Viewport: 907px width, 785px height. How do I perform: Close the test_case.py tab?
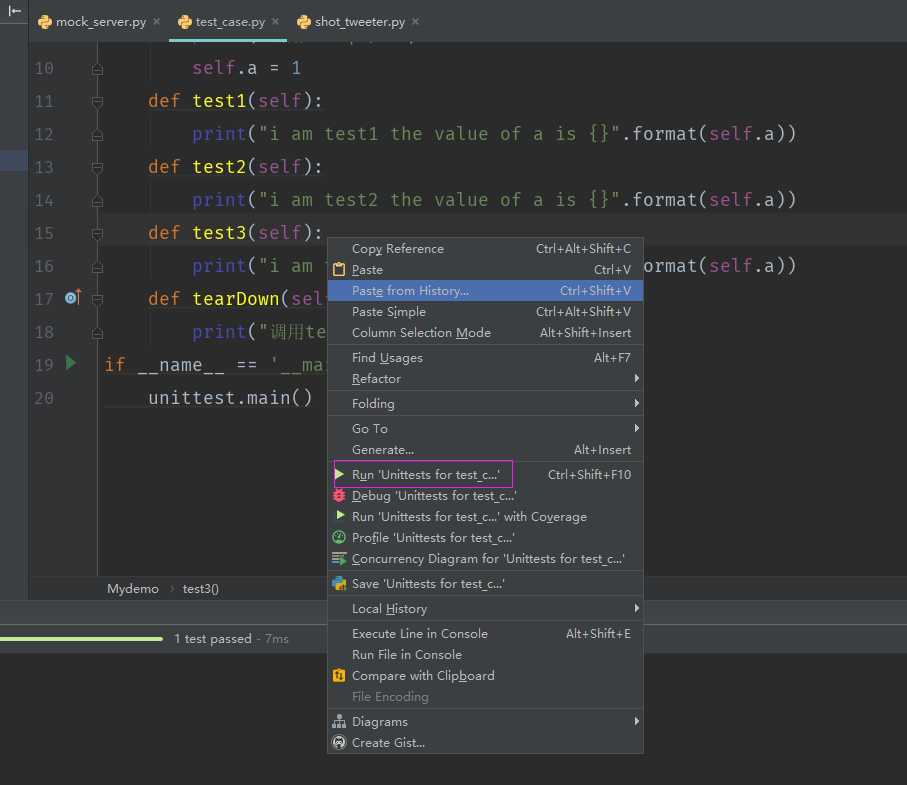[275, 22]
